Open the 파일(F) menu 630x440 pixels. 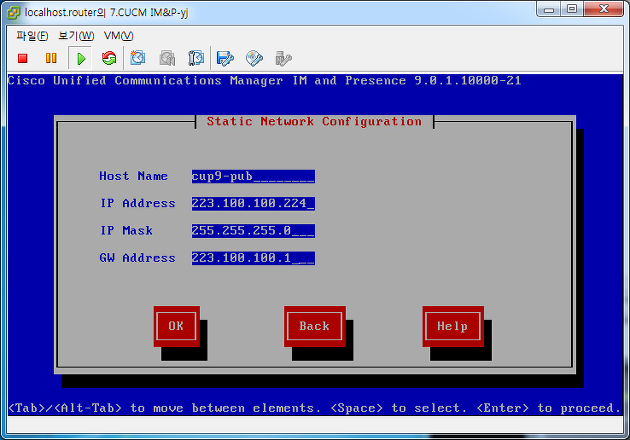click(x=32, y=36)
